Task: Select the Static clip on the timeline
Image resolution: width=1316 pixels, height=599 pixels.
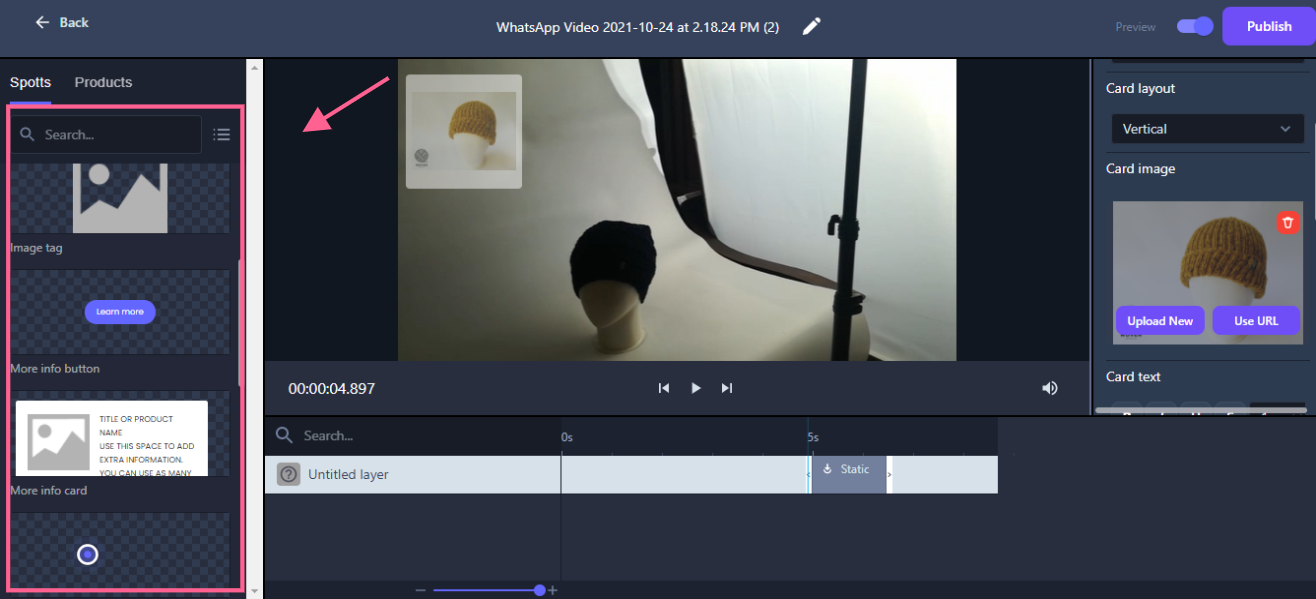Action: coord(848,474)
